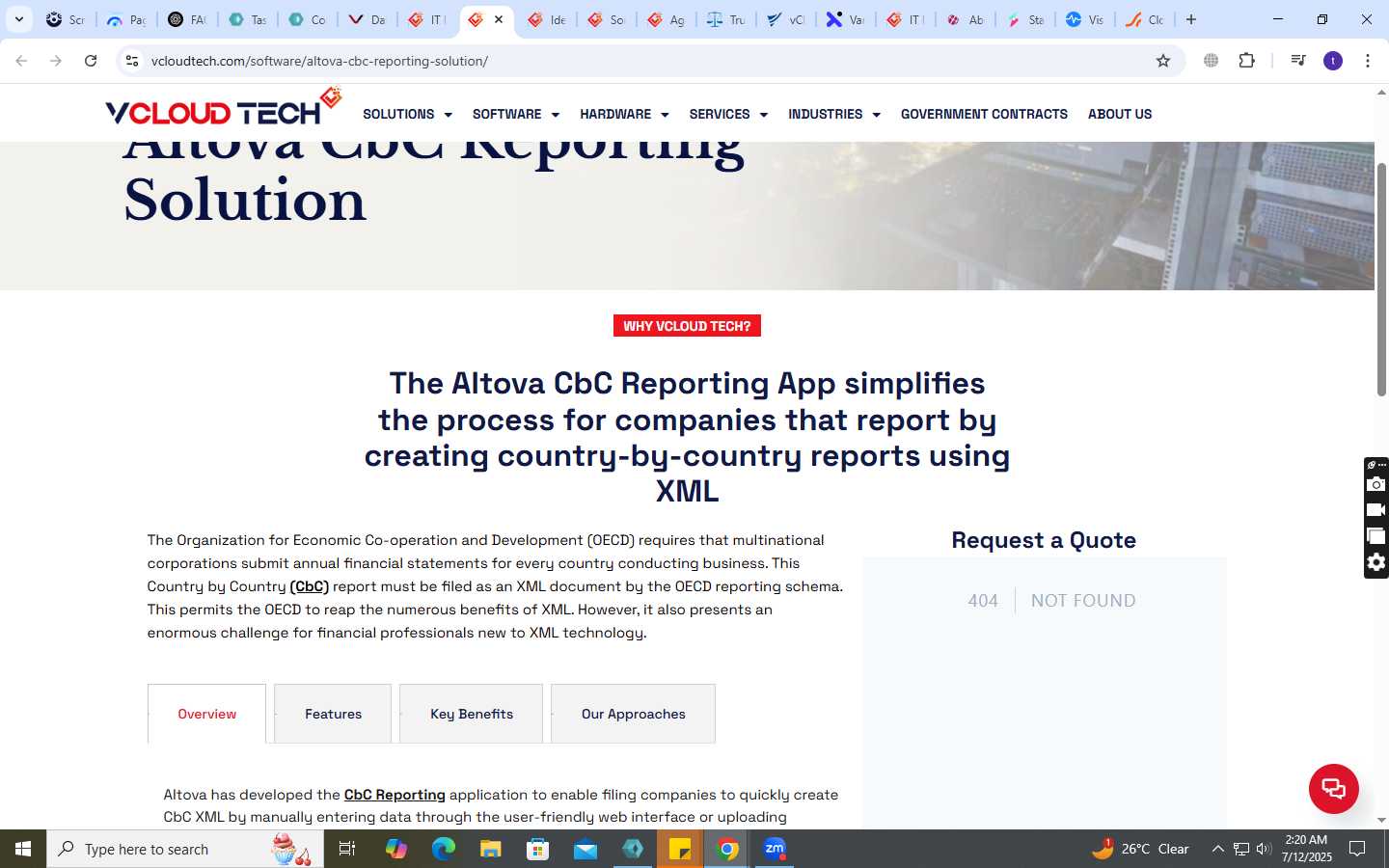The height and width of the screenshot is (868, 1389).
Task: Switch to the Features tab
Action: point(333,714)
